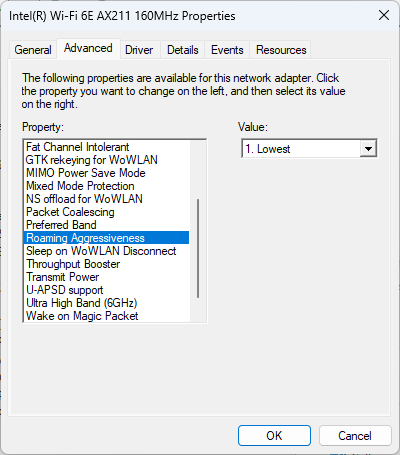Open the Resources tab
Image resolution: width=400 pixels, height=455 pixels.
(281, 50)
